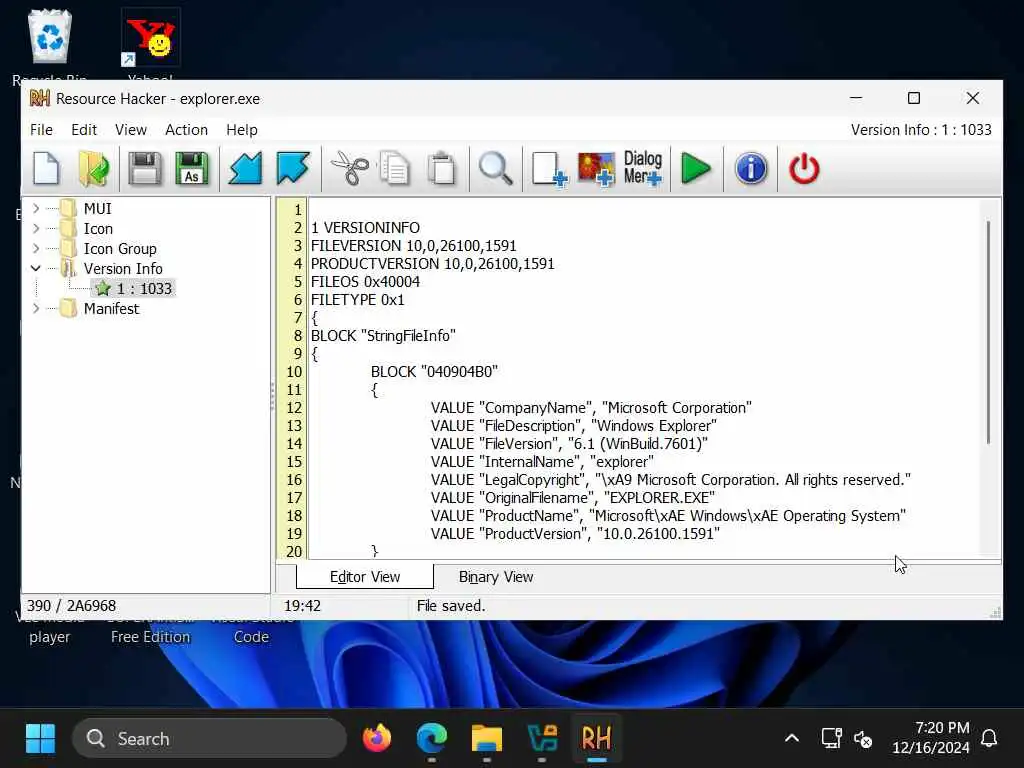Open the notifications bell icon
Viewport: 1024px width, 768px height.
pos(989,739)
